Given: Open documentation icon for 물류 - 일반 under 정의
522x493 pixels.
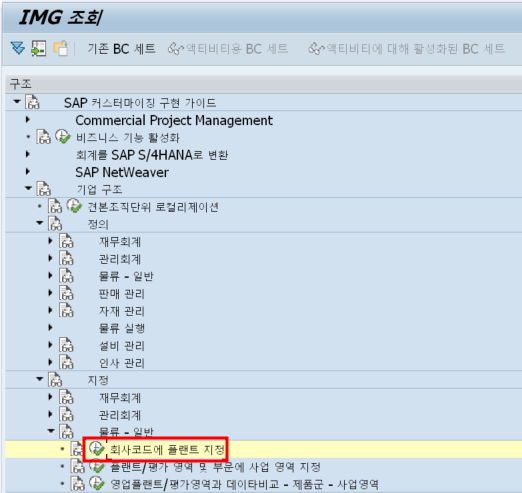Looking at the screenshot, I should [66, 275].
